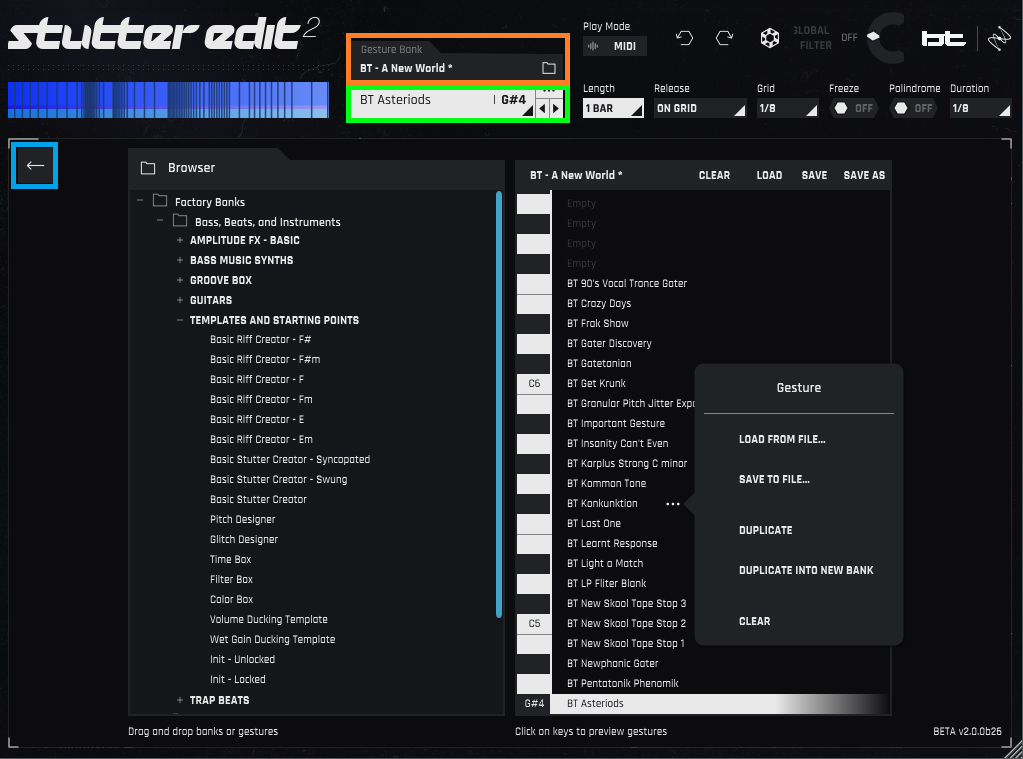Collapse Bass, Beats, and Instruments node

point(160,221)
